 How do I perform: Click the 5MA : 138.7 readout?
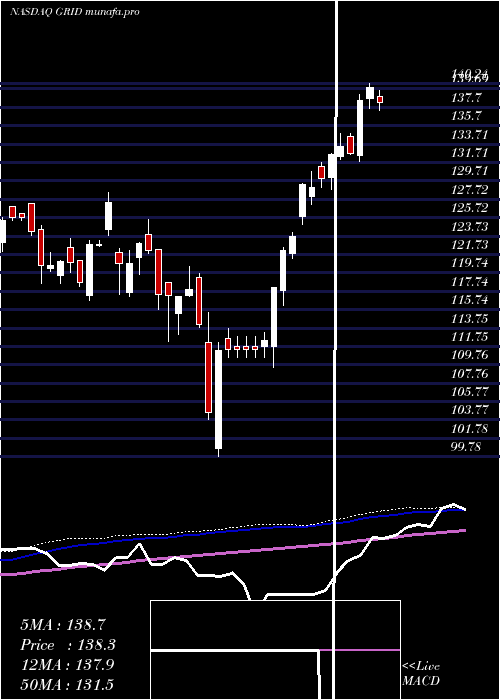[x=64, y=625]
